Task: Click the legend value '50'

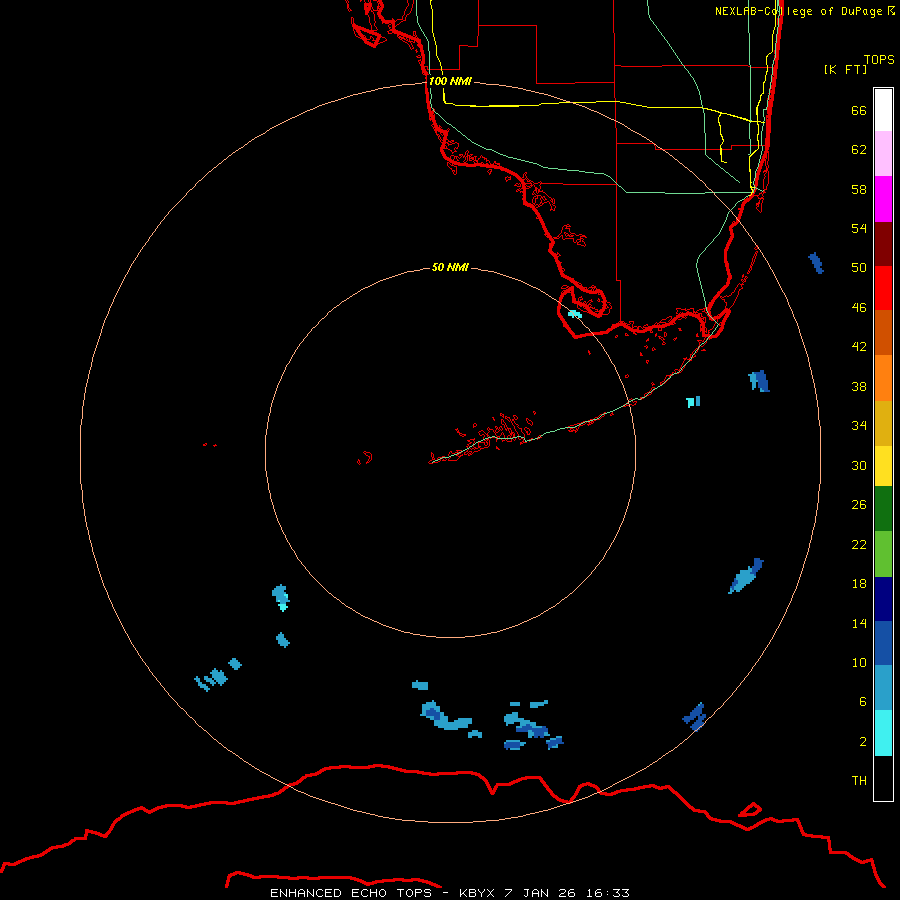Action: [x=859, y=267]
